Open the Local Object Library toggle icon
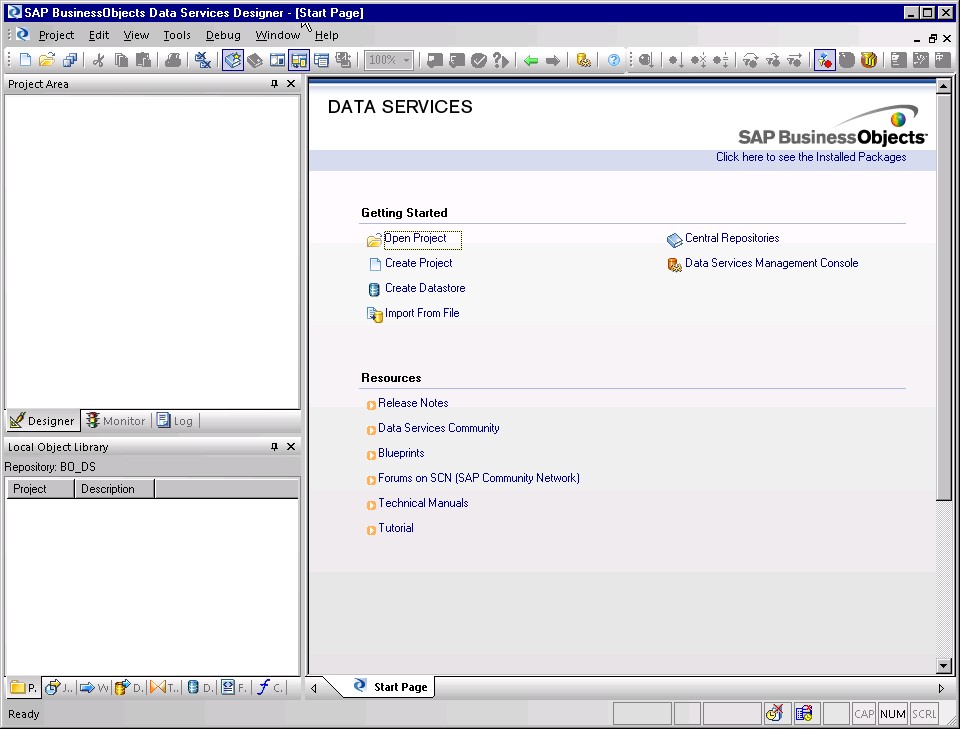The image size is (960, 729). pos(231,60)
